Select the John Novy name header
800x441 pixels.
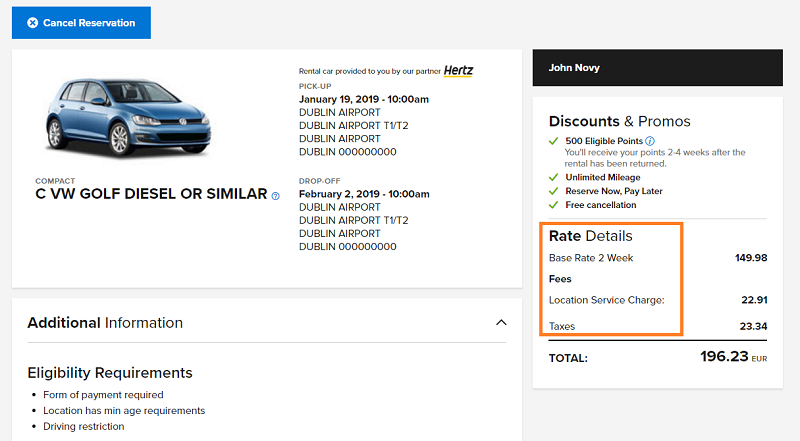(658, 67)
